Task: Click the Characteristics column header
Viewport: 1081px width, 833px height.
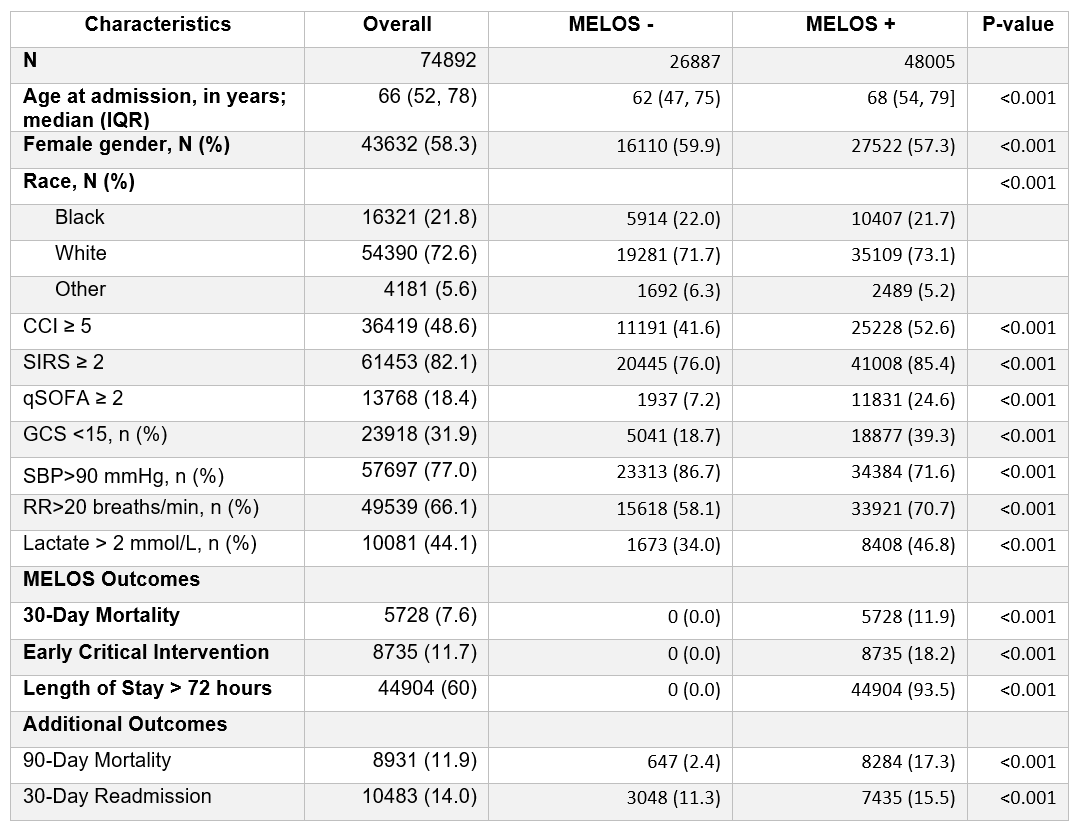Action: 158,24
